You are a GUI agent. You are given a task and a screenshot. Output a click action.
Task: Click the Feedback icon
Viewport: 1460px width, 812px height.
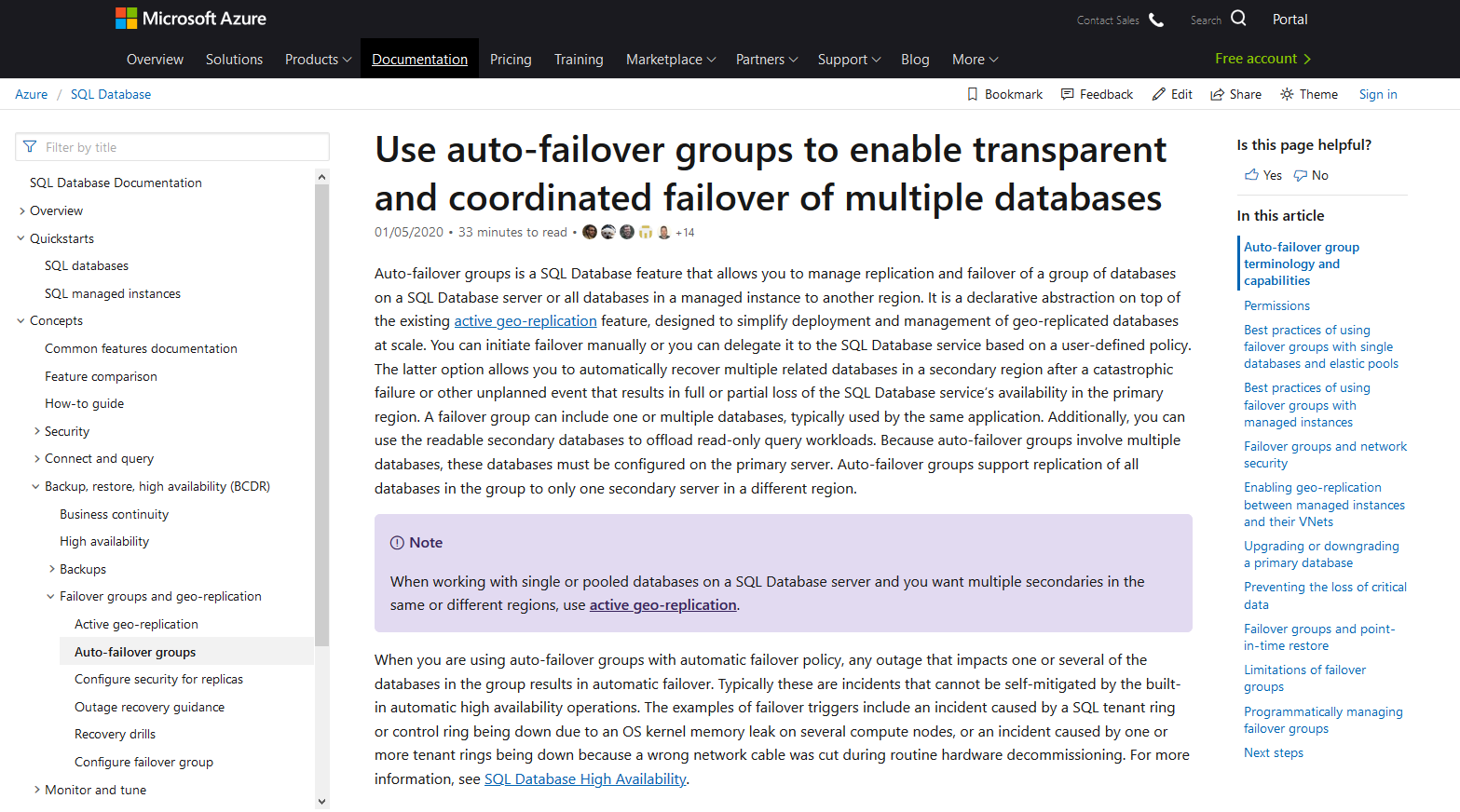pyautogui.click(x=1068, y=94)
